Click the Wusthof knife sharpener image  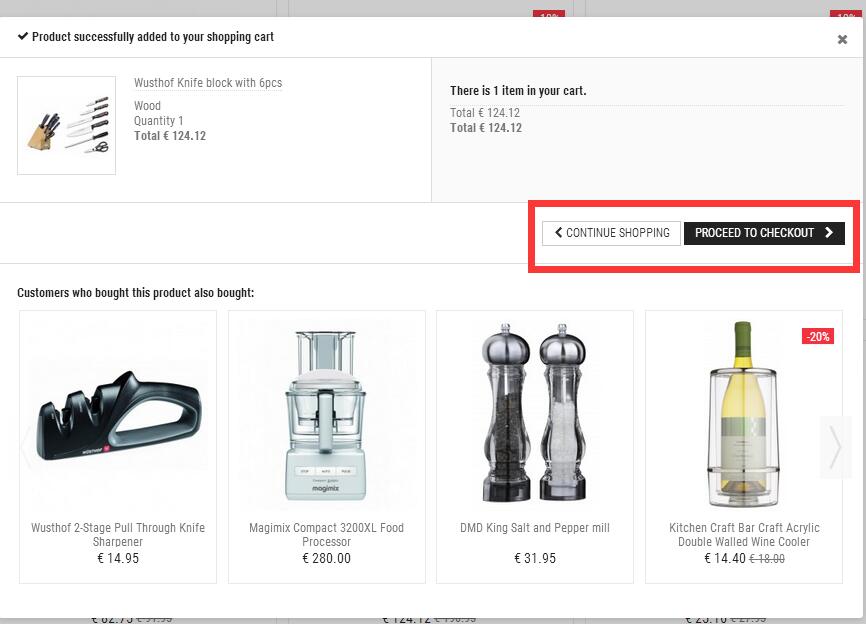(x=118, y=415)
